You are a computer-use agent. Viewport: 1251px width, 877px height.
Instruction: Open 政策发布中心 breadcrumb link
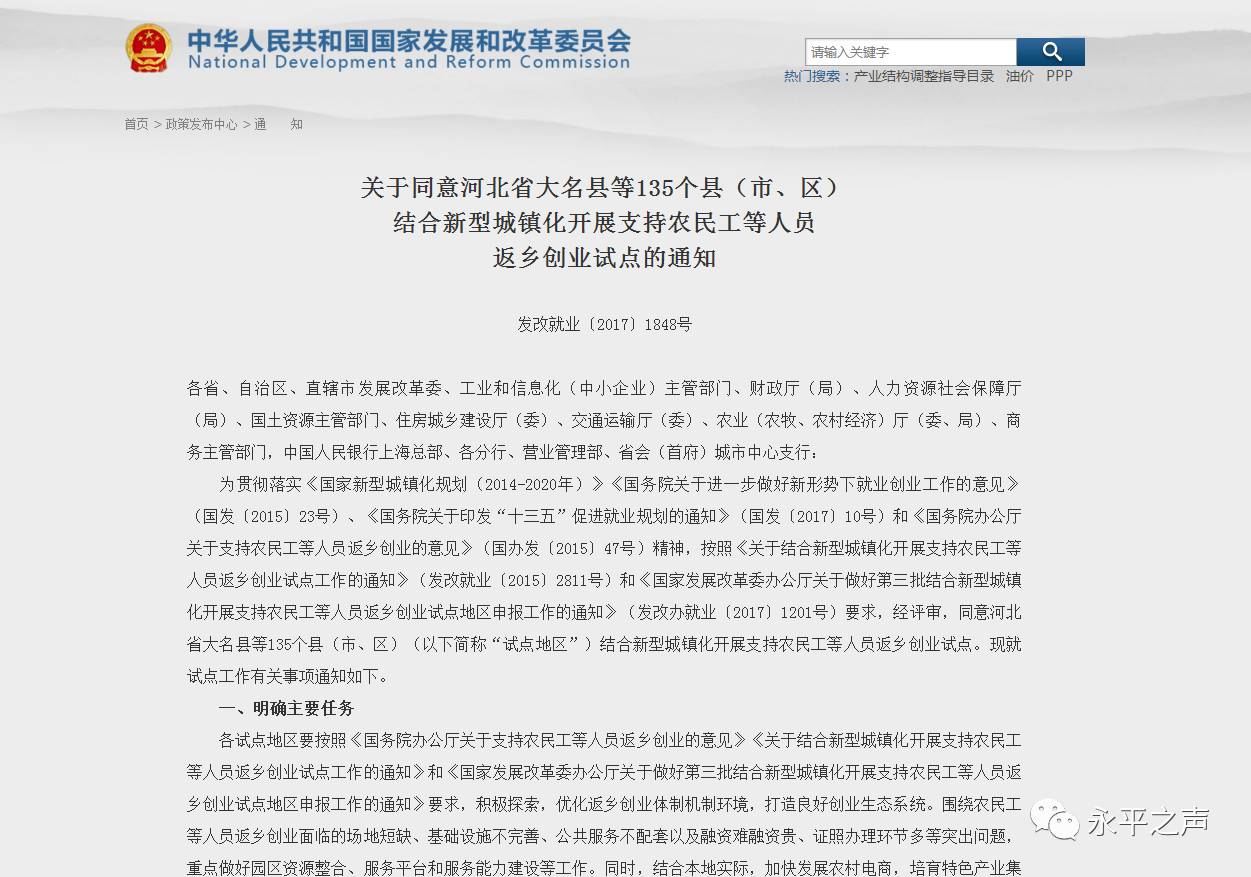[201, 124]
